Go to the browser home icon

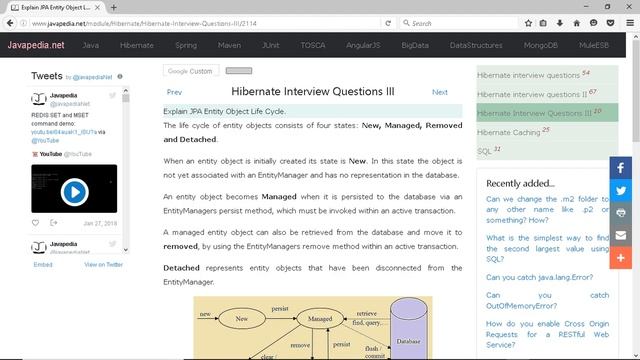(x=576, y=23)
